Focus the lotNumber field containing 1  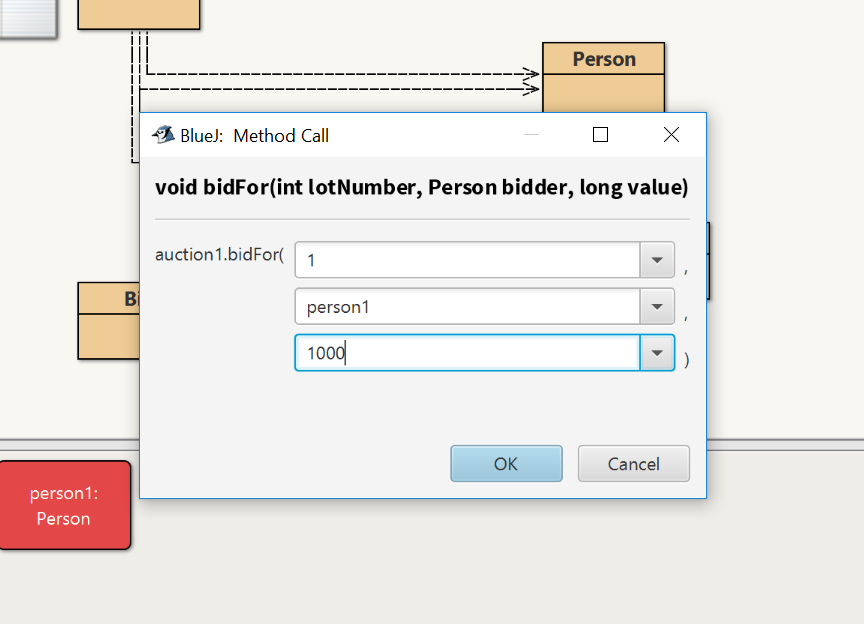click(x=467, y=260)
